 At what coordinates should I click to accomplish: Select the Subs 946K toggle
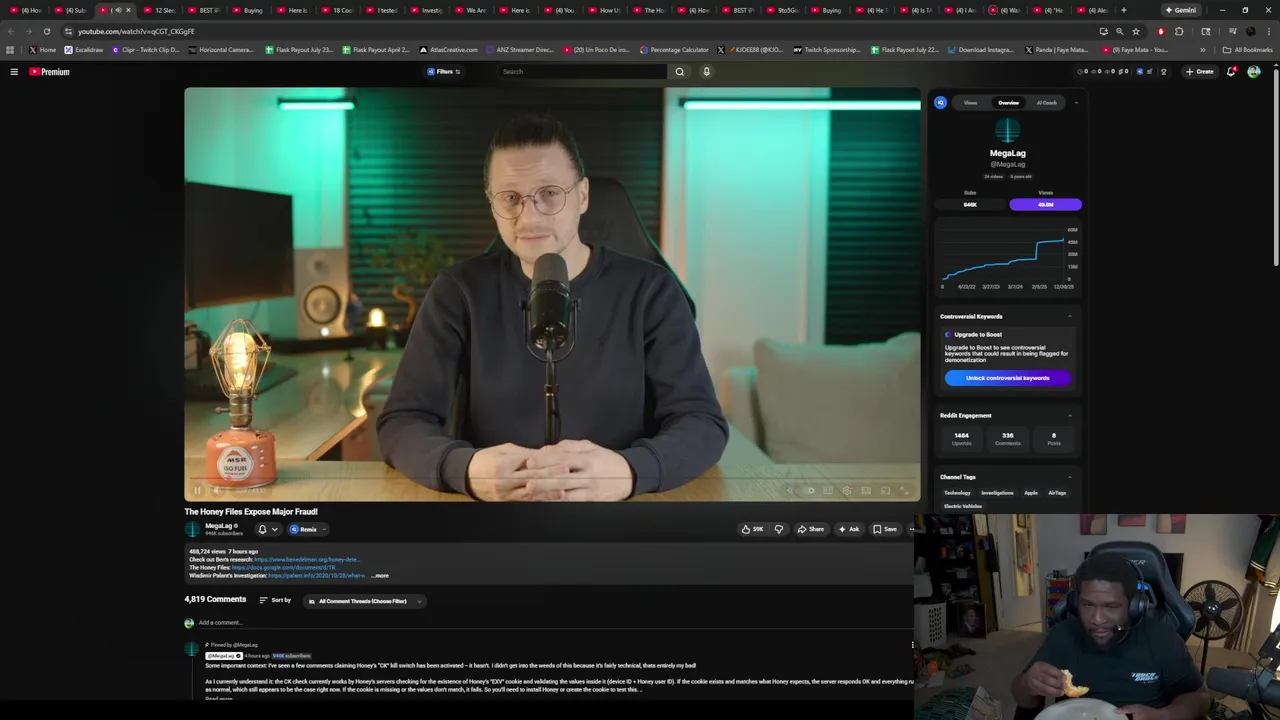click(970, 204)
